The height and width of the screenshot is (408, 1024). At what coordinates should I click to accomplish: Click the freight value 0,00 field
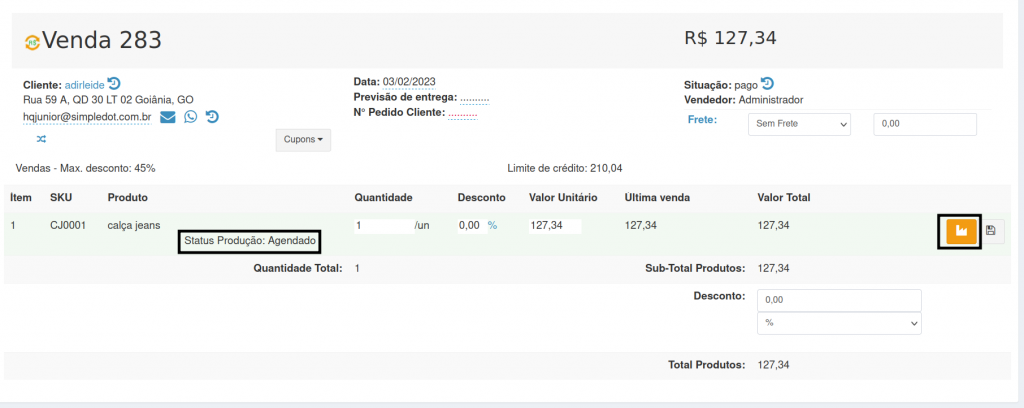pyautogui.click(x=924, y=124)
